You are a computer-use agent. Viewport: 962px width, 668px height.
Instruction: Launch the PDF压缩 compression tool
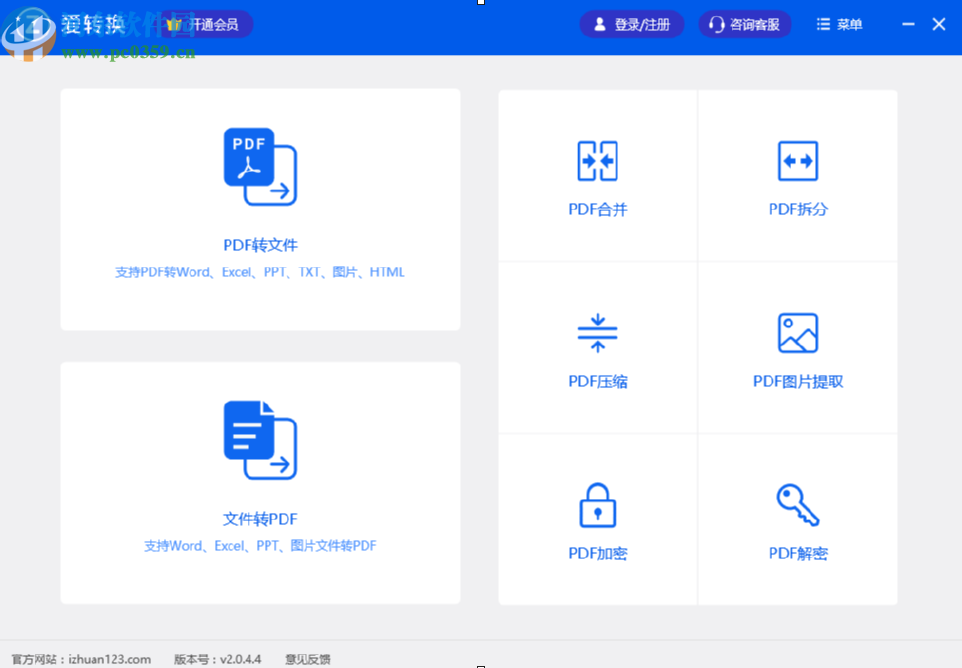pyautogui.click(x=597, y=350)
